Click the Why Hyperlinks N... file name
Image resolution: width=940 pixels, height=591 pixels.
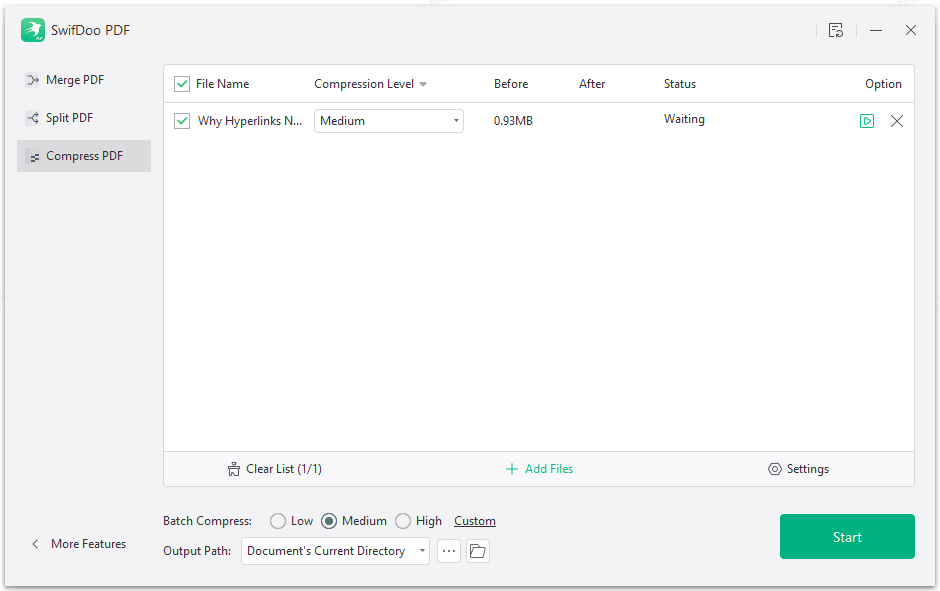(x=250, y=121)
